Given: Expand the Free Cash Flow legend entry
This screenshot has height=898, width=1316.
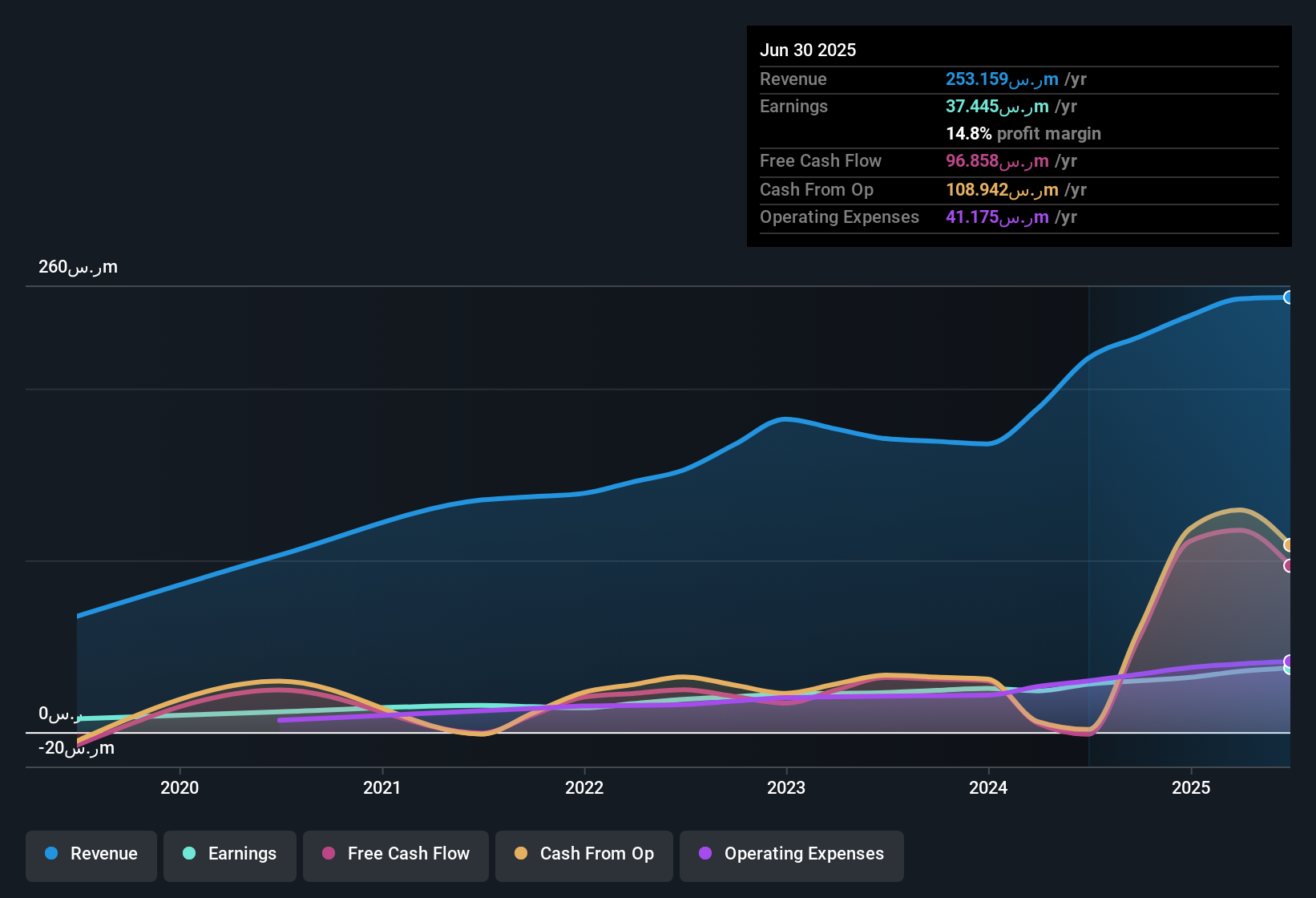Looking at the screenshot, I should 395,854.
